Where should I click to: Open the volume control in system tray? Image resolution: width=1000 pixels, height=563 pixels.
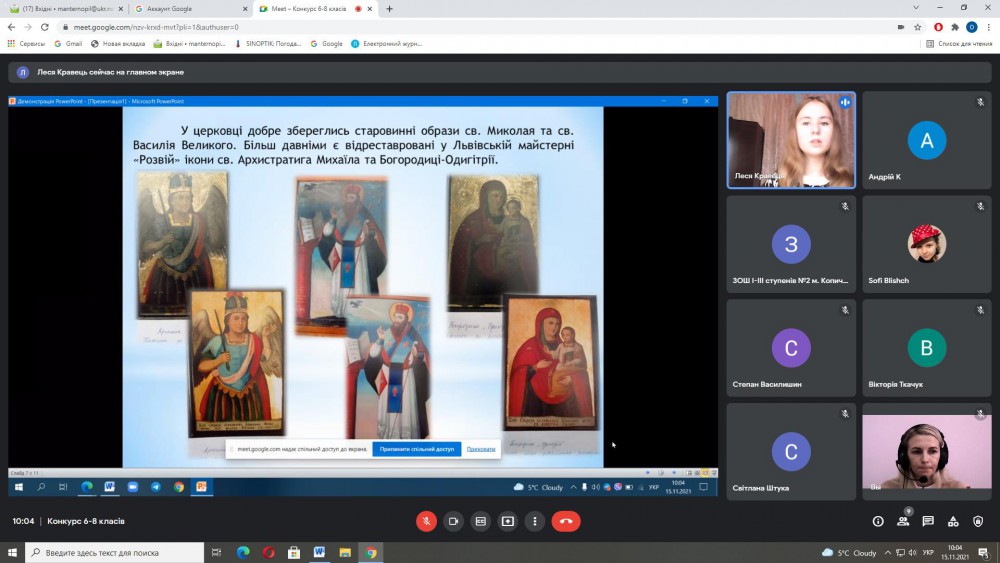(x=913, y=553)
